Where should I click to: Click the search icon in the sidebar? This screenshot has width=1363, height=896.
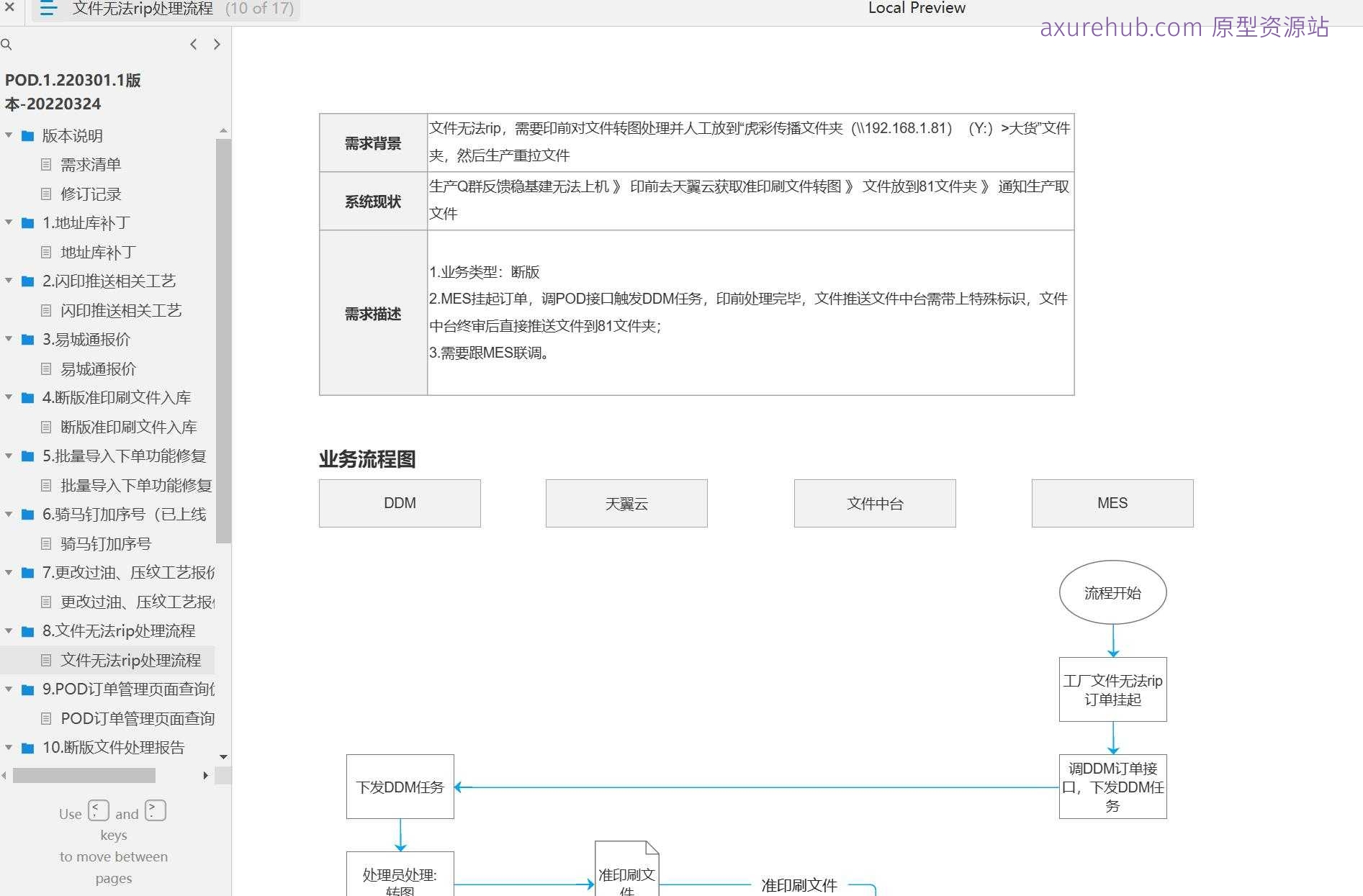pyautogui.click(x=7, y=45)
